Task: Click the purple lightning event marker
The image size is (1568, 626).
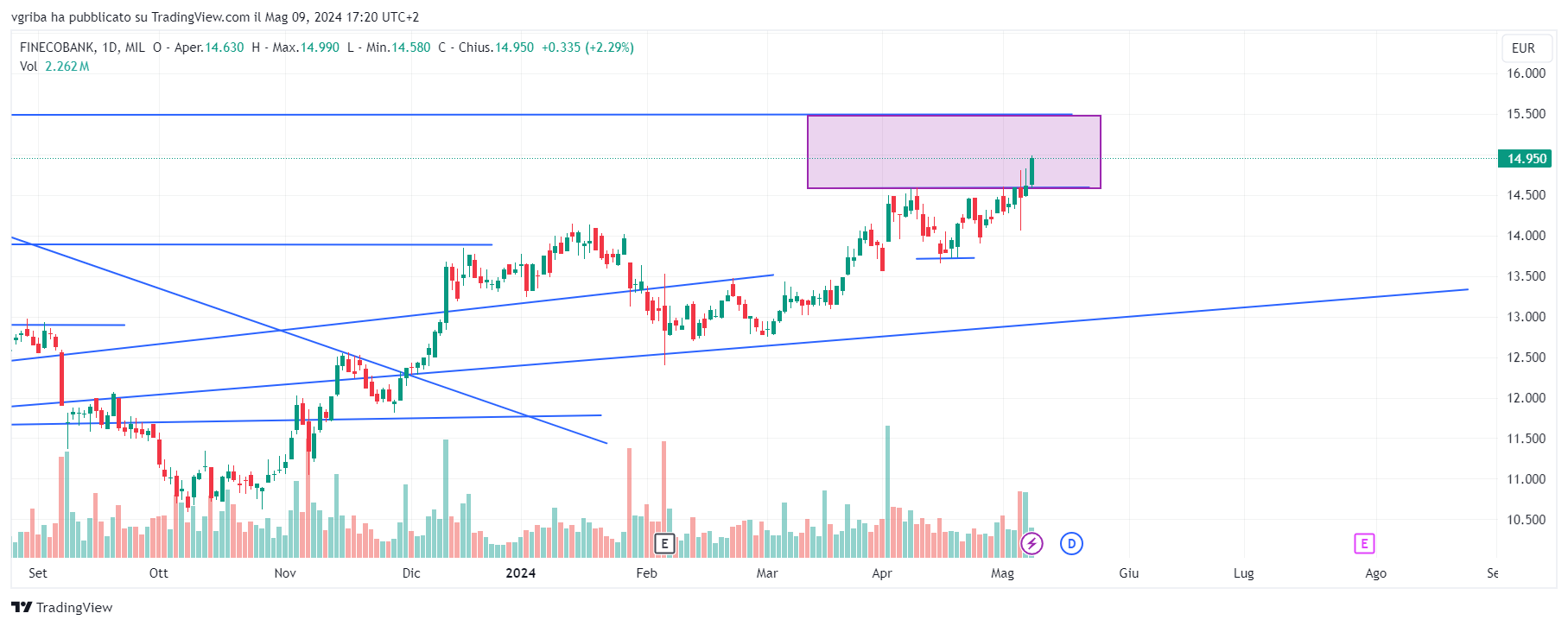Action: pos(1032,543)
